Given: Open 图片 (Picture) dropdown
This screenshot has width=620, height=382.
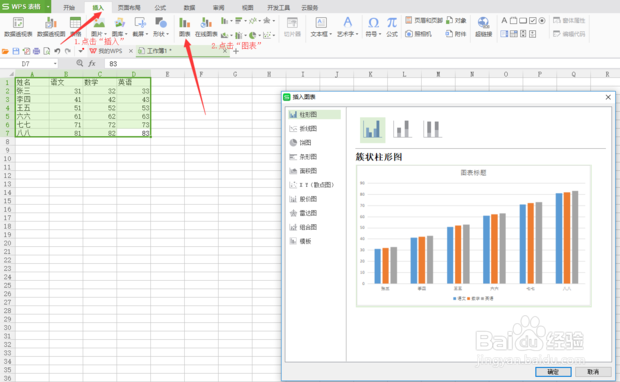Looking at the screenshot, I should coord(98,27).
